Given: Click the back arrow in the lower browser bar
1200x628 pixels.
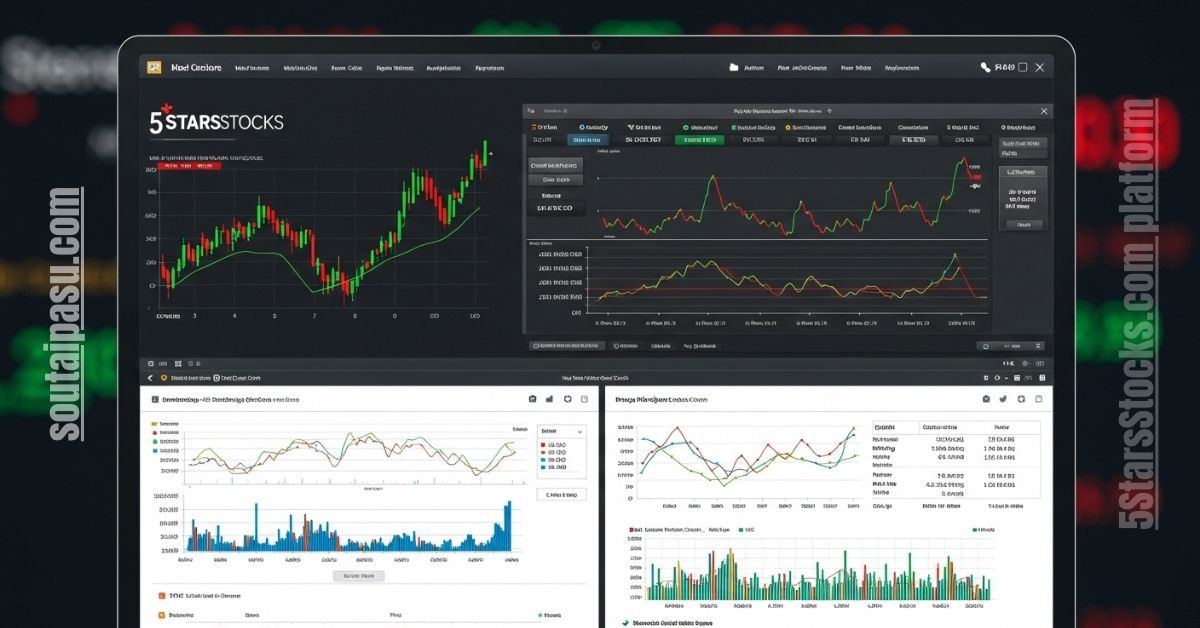Looking at the screenshot, I should [x=151, y=379].
